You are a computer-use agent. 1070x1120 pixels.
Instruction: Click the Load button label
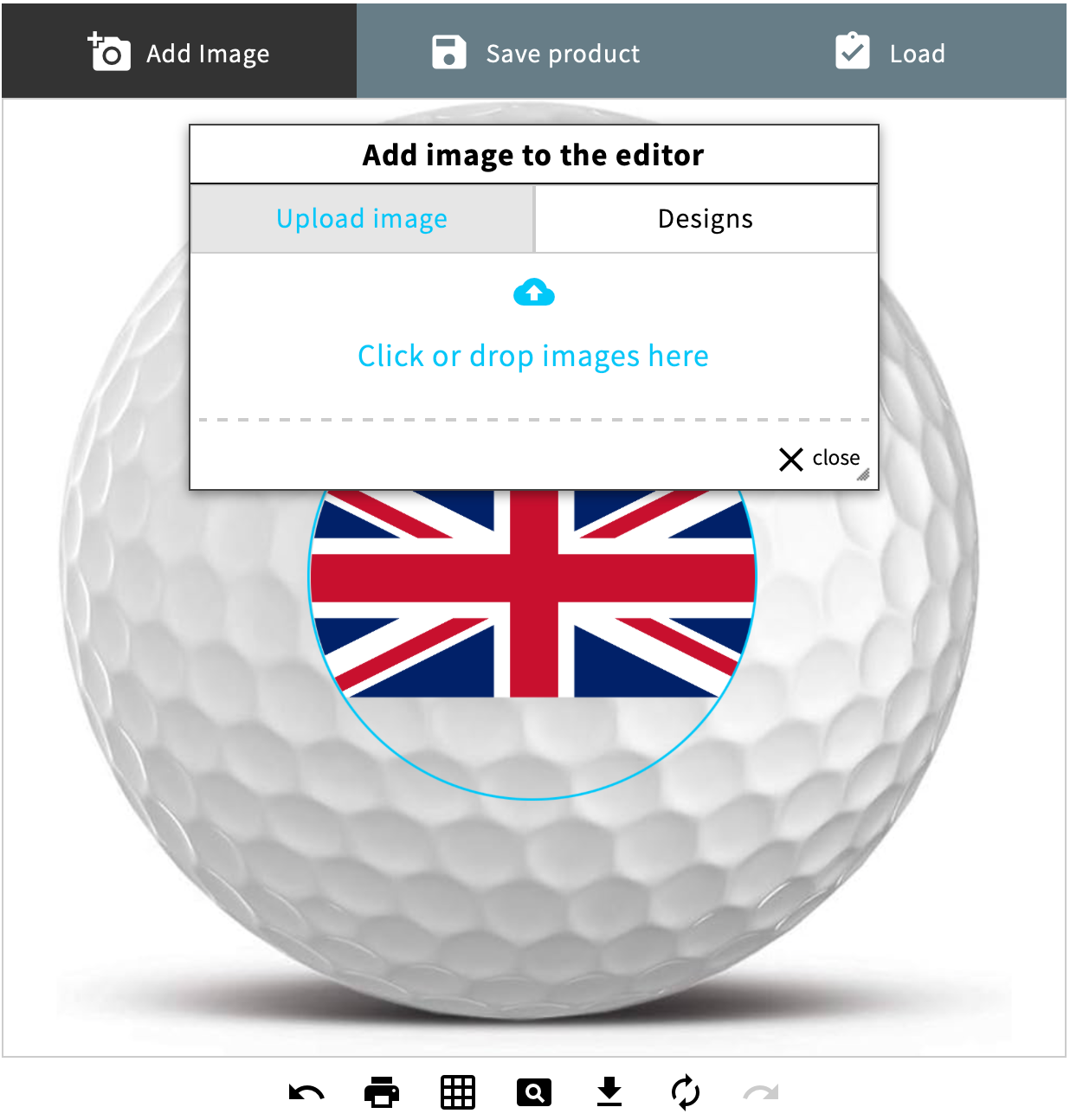click(918, 54)
